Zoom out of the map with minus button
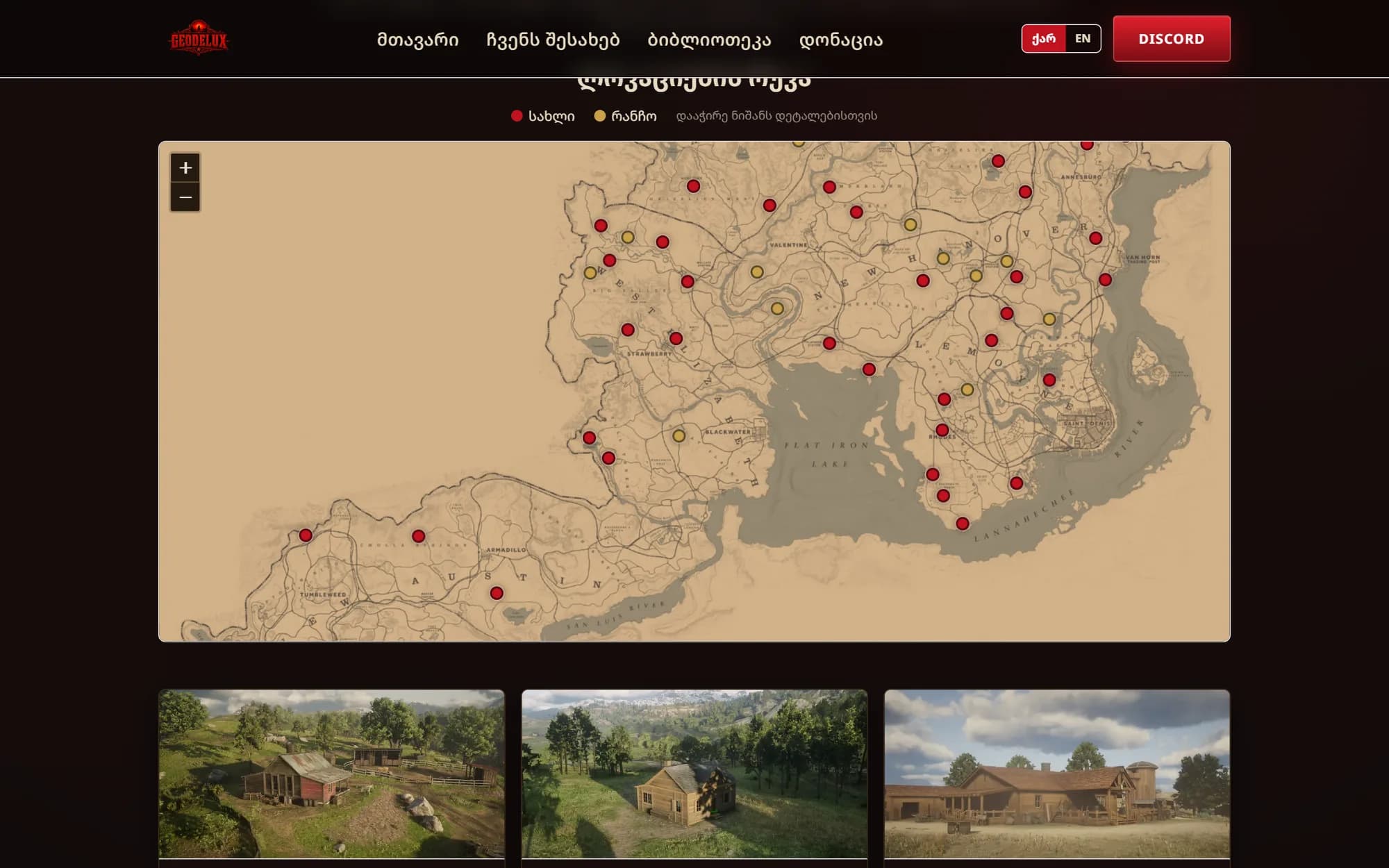This screenshot has width=1389, height=868. (x=185, y=197)
